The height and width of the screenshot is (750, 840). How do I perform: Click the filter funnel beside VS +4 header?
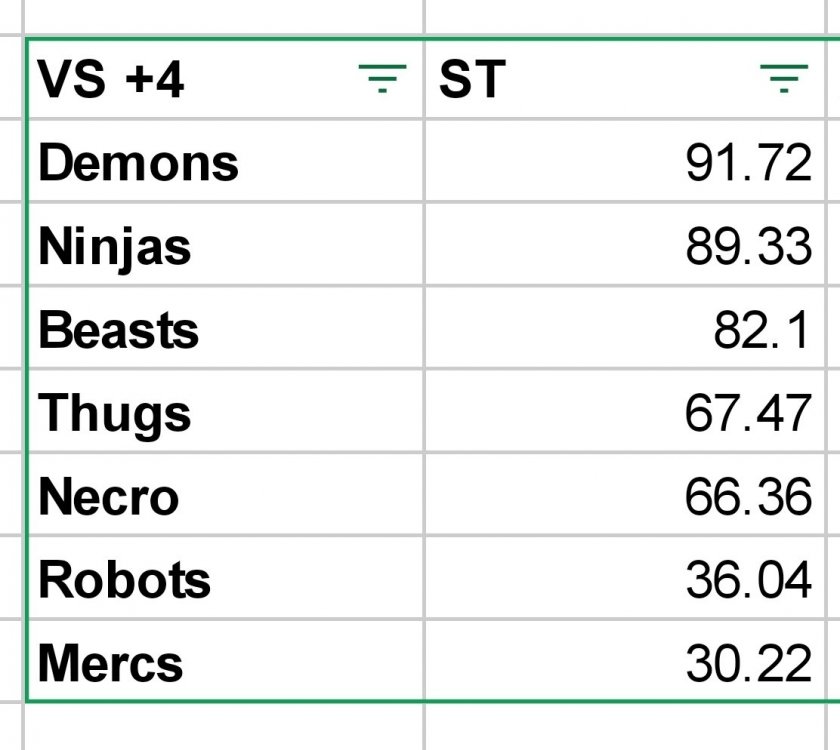click(381, 80)
